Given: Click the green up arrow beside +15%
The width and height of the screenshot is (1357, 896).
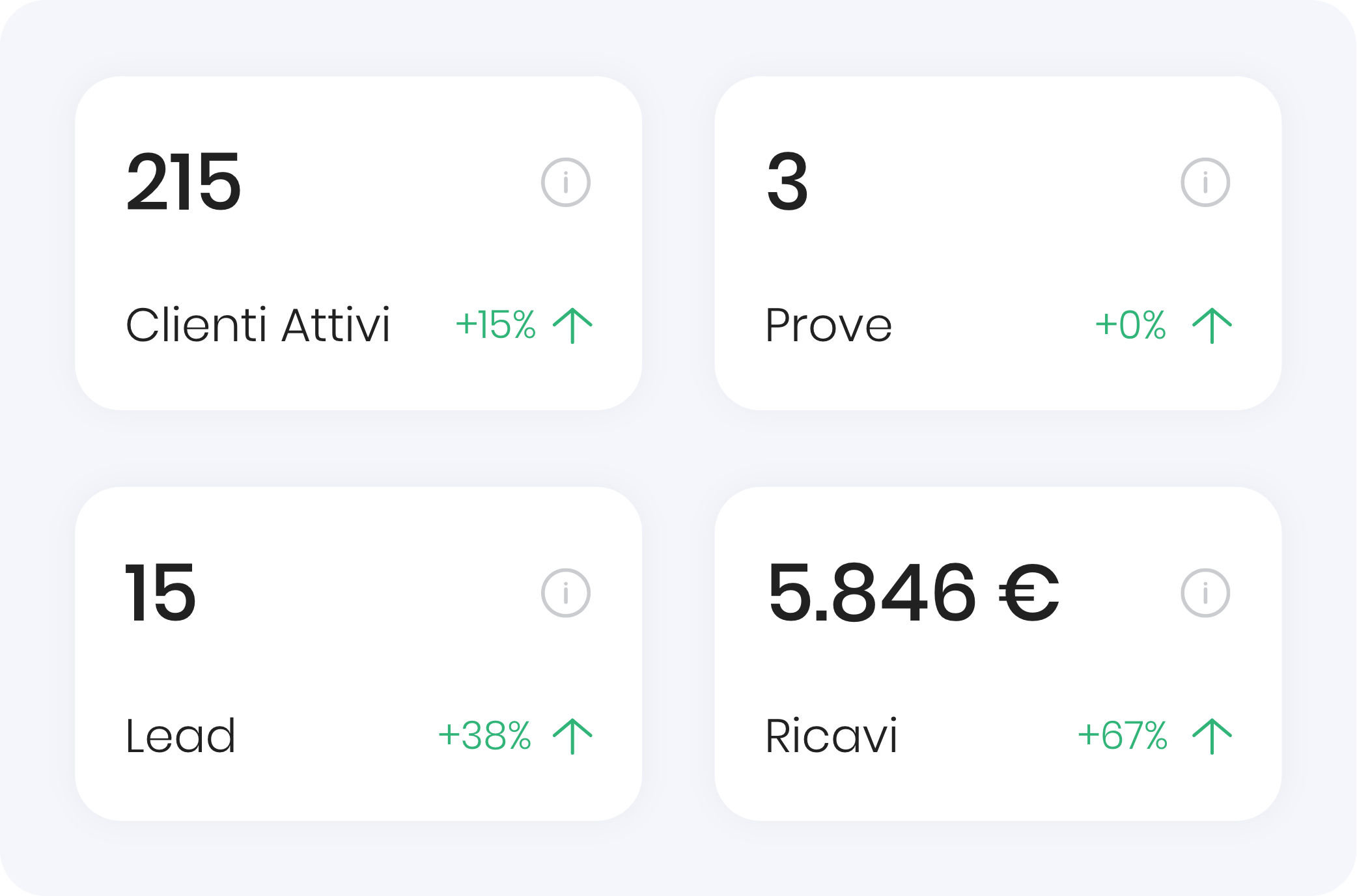Looking at the screenshot, I should point(572,325).
